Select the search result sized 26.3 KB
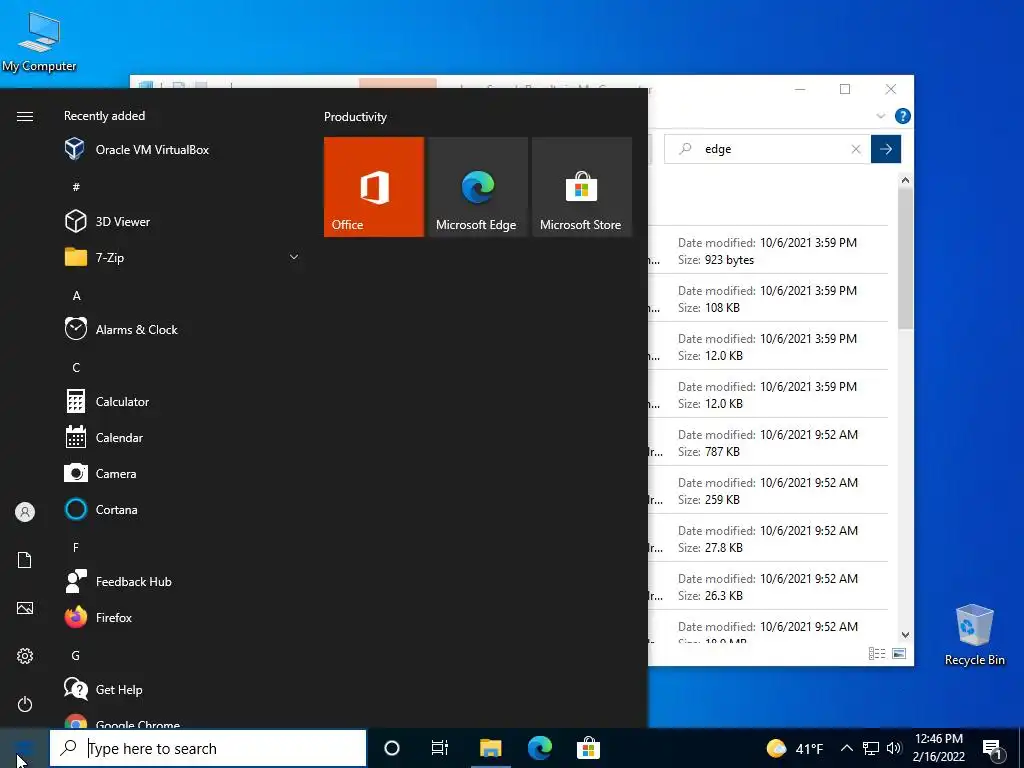Screen dimensions: 1024x768 pyautogui.click(x=767, y=586)
